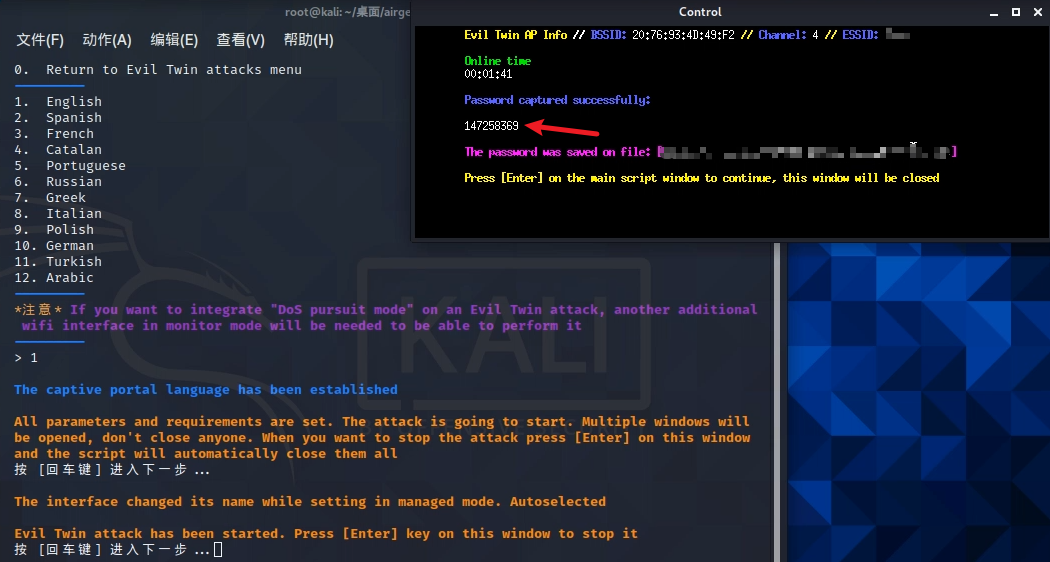Maximize the Control window
The width and height of the screenshot is (1050, 562).
point(1016,12)
